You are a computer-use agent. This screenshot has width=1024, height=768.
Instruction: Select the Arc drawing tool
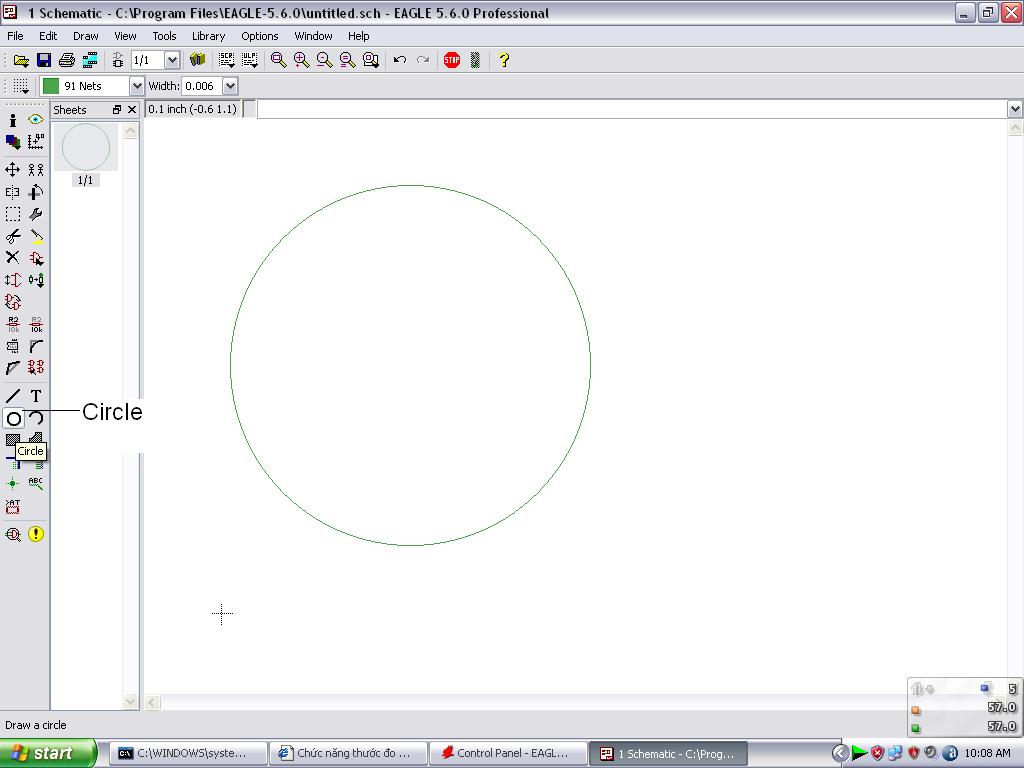click(x=36, y=419)
